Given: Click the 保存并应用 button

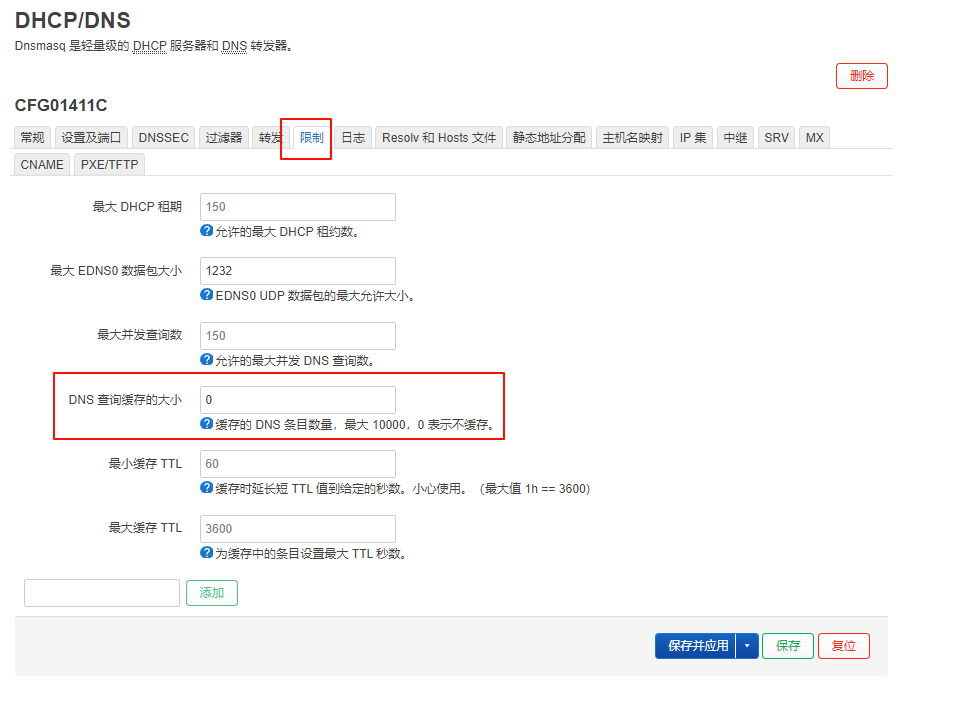Looking at the screenshot, I should 695,646.
